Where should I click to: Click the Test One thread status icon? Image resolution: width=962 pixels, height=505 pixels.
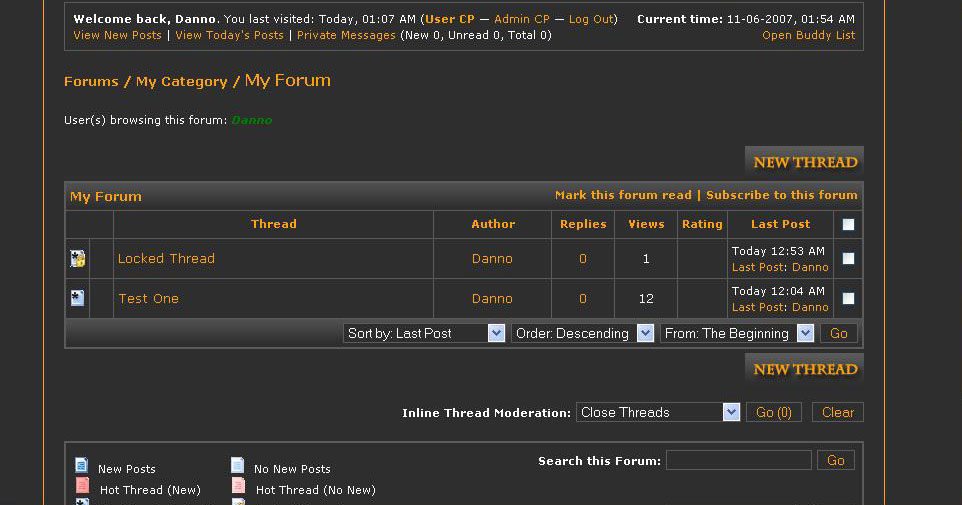[78, 298]
